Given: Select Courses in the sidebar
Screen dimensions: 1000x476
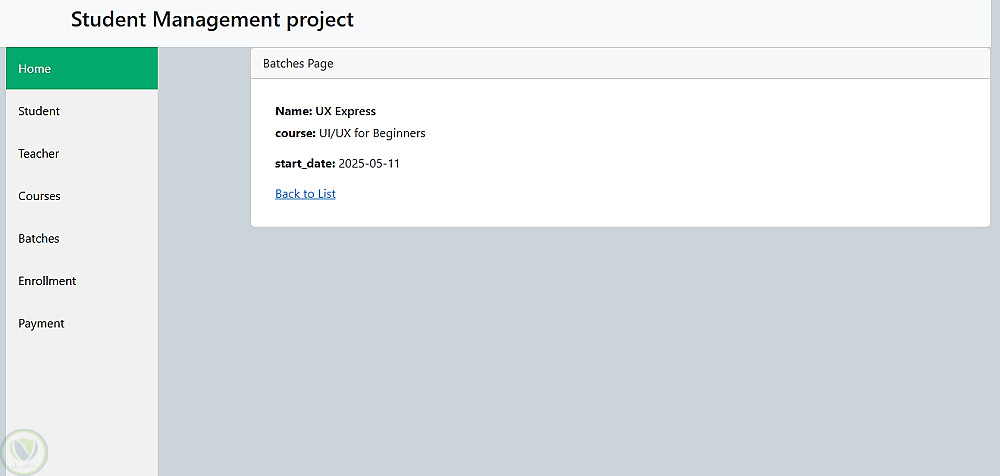Looking at the screenshot, I should (x=40, y=196).
